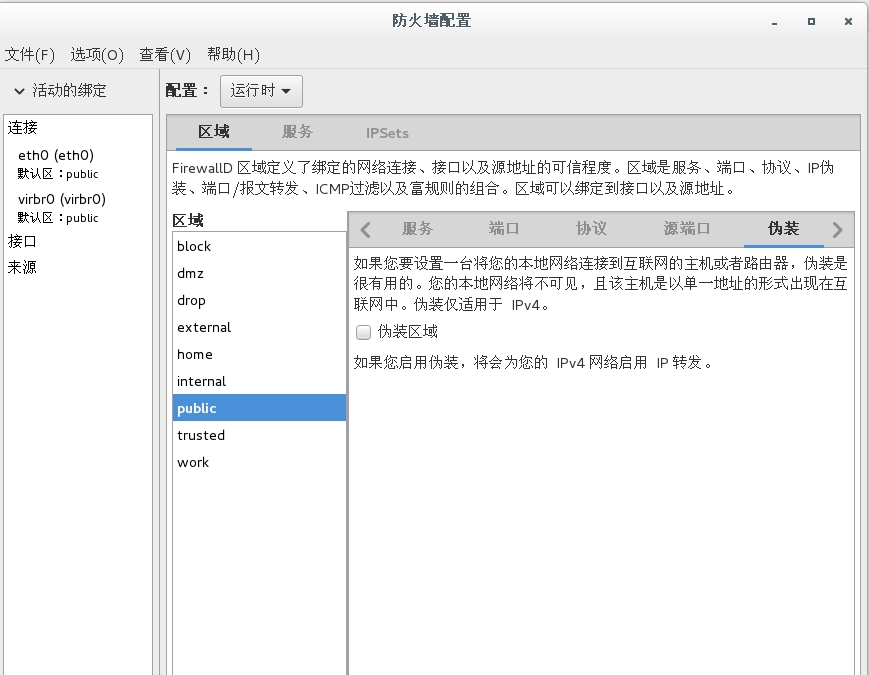This screenshot has width=869, height=675.
Task: Click the 来源 entry in the sidebar
Action: 22,267
